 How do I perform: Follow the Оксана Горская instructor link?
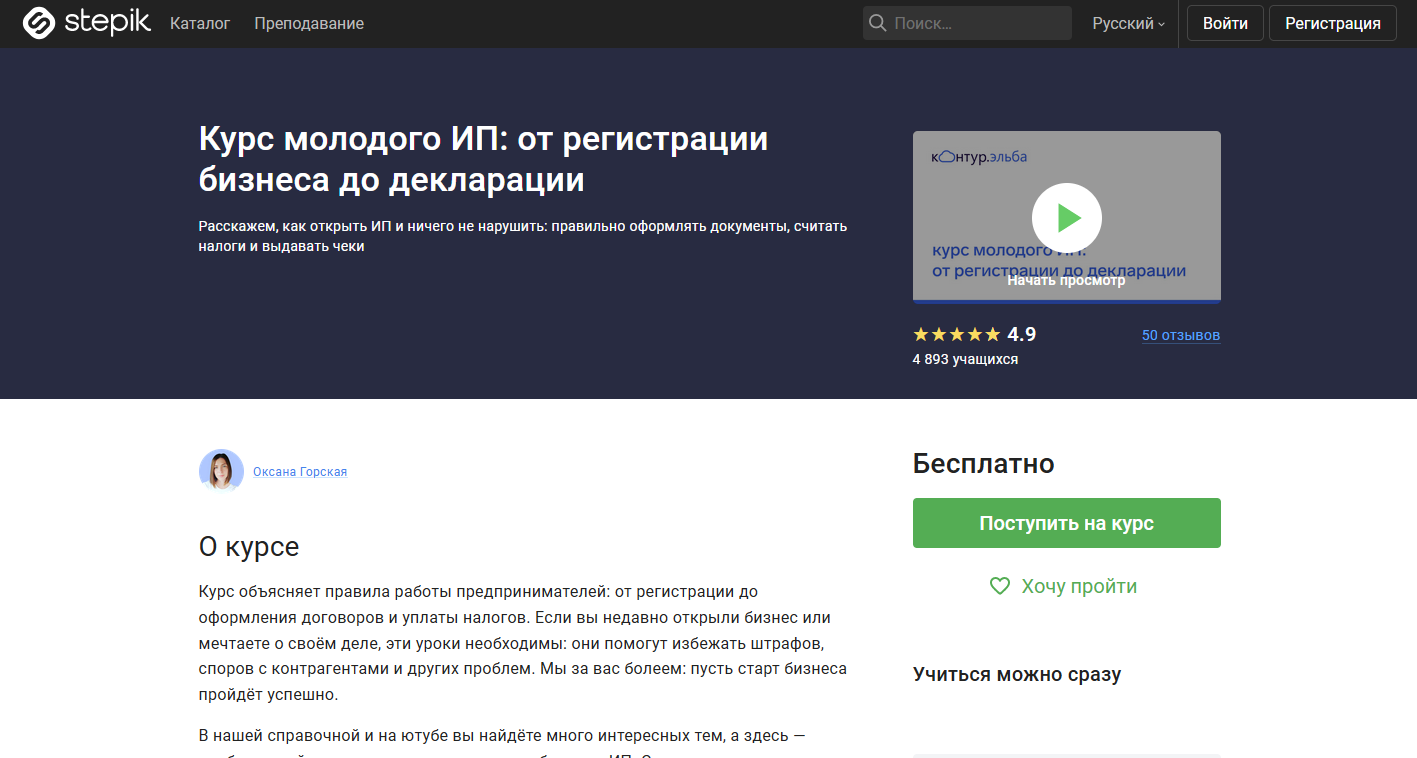point(300,470)
